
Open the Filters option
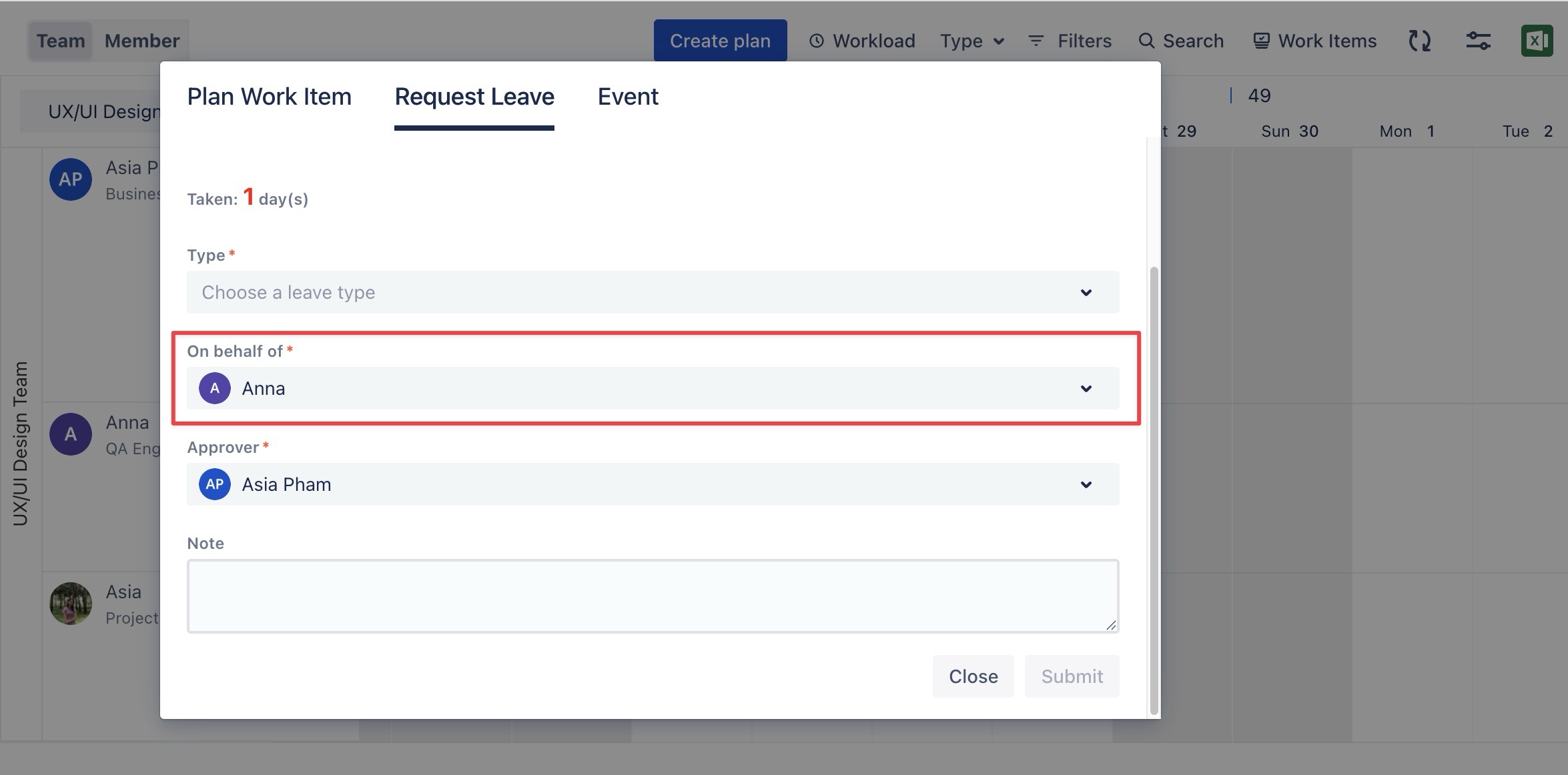(x=1070, y=41)
